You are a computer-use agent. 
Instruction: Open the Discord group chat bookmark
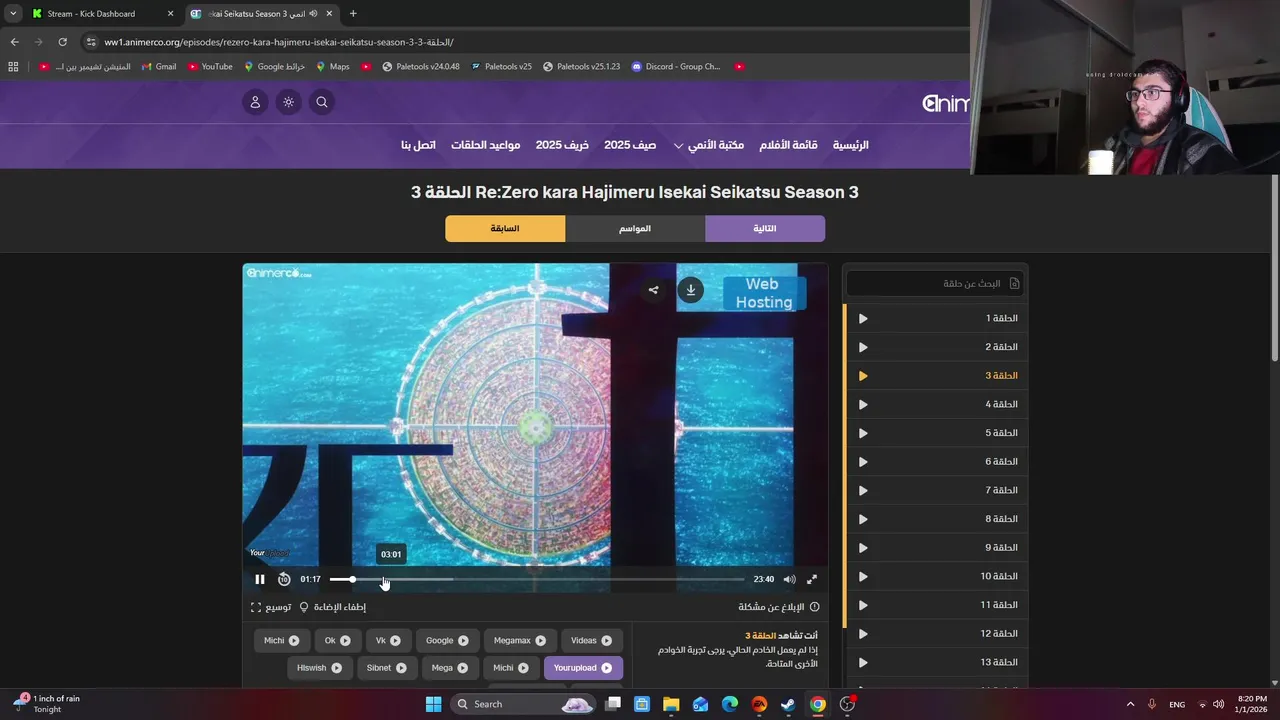pyautogui.click(x=676, y=67)
